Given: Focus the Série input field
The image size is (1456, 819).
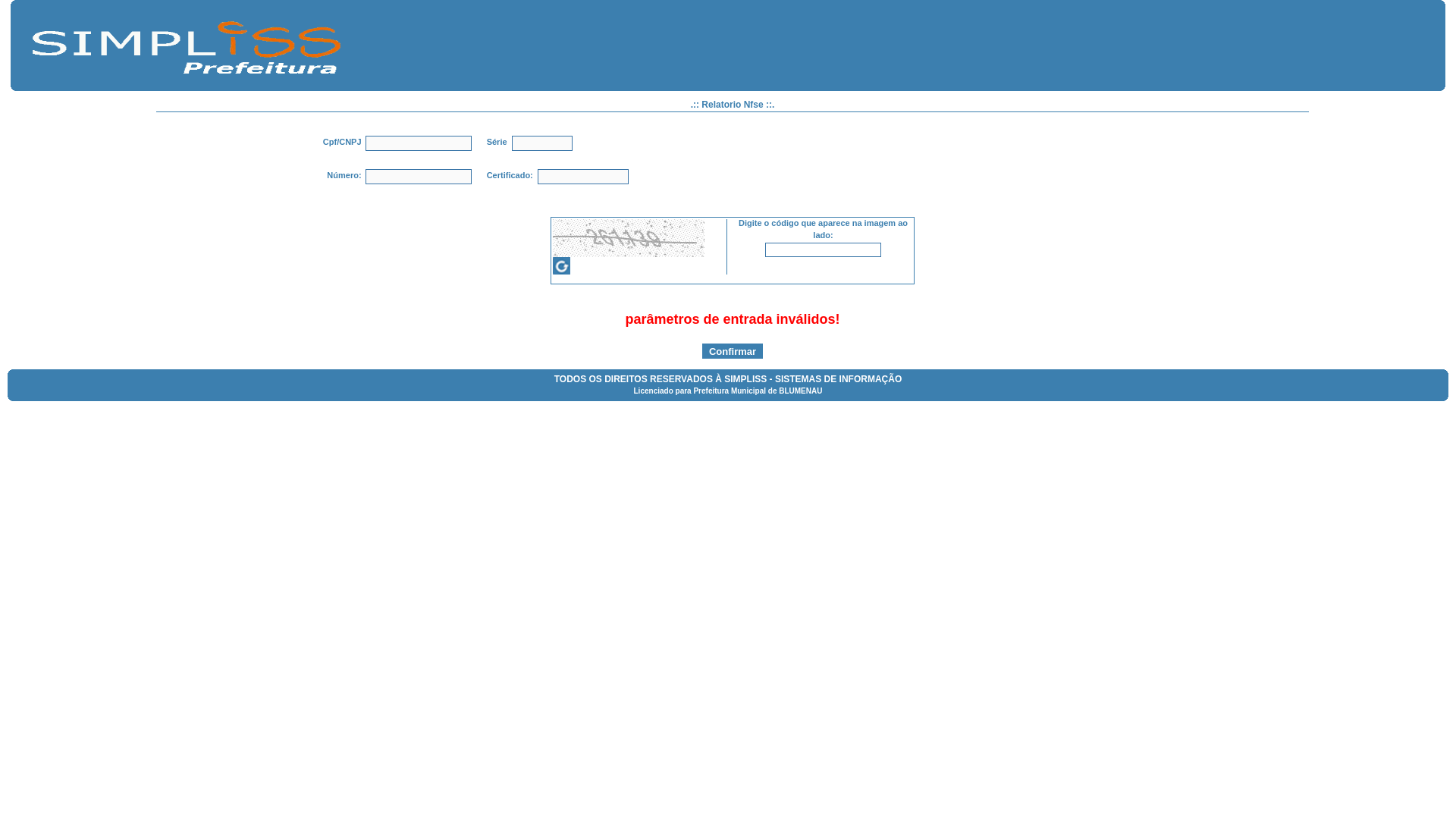Looking at the screenshot, I should (x=542, y=143).
